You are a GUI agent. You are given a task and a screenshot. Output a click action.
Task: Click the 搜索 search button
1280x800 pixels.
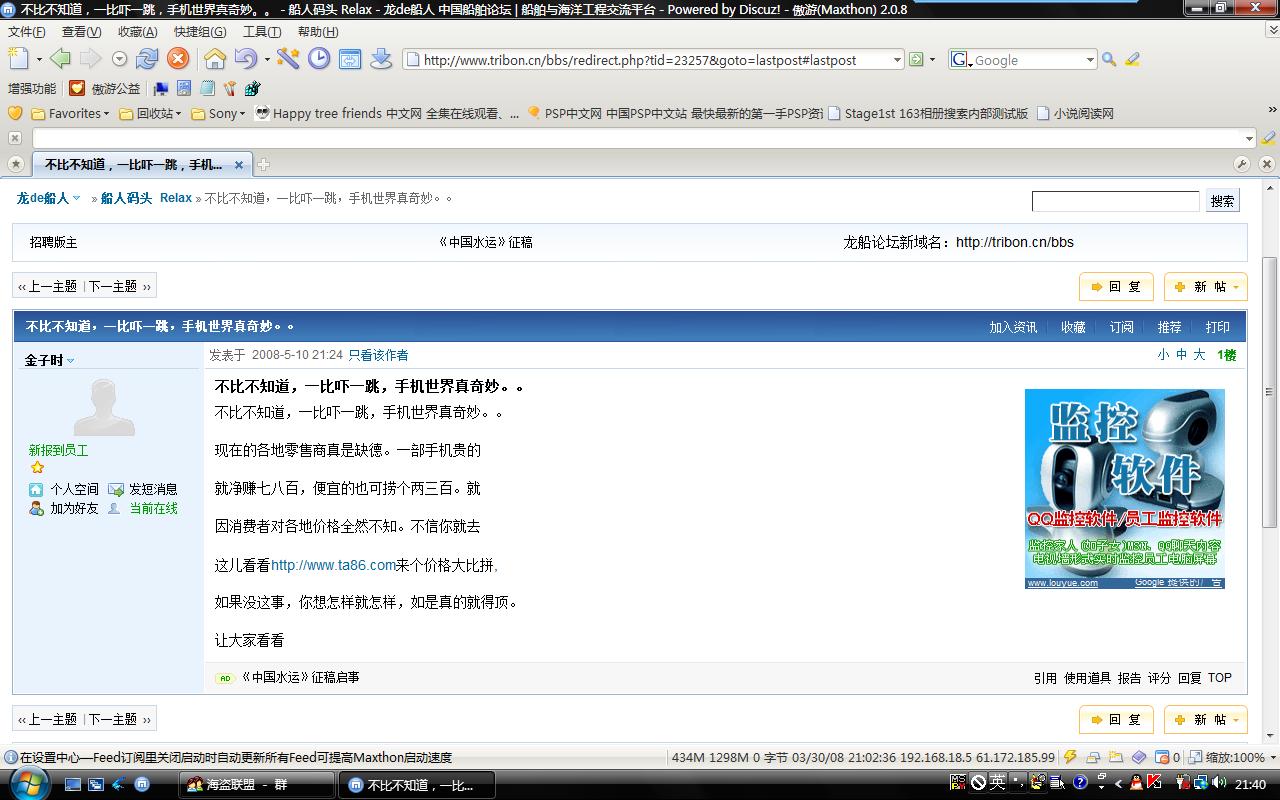coord(1222,201)
